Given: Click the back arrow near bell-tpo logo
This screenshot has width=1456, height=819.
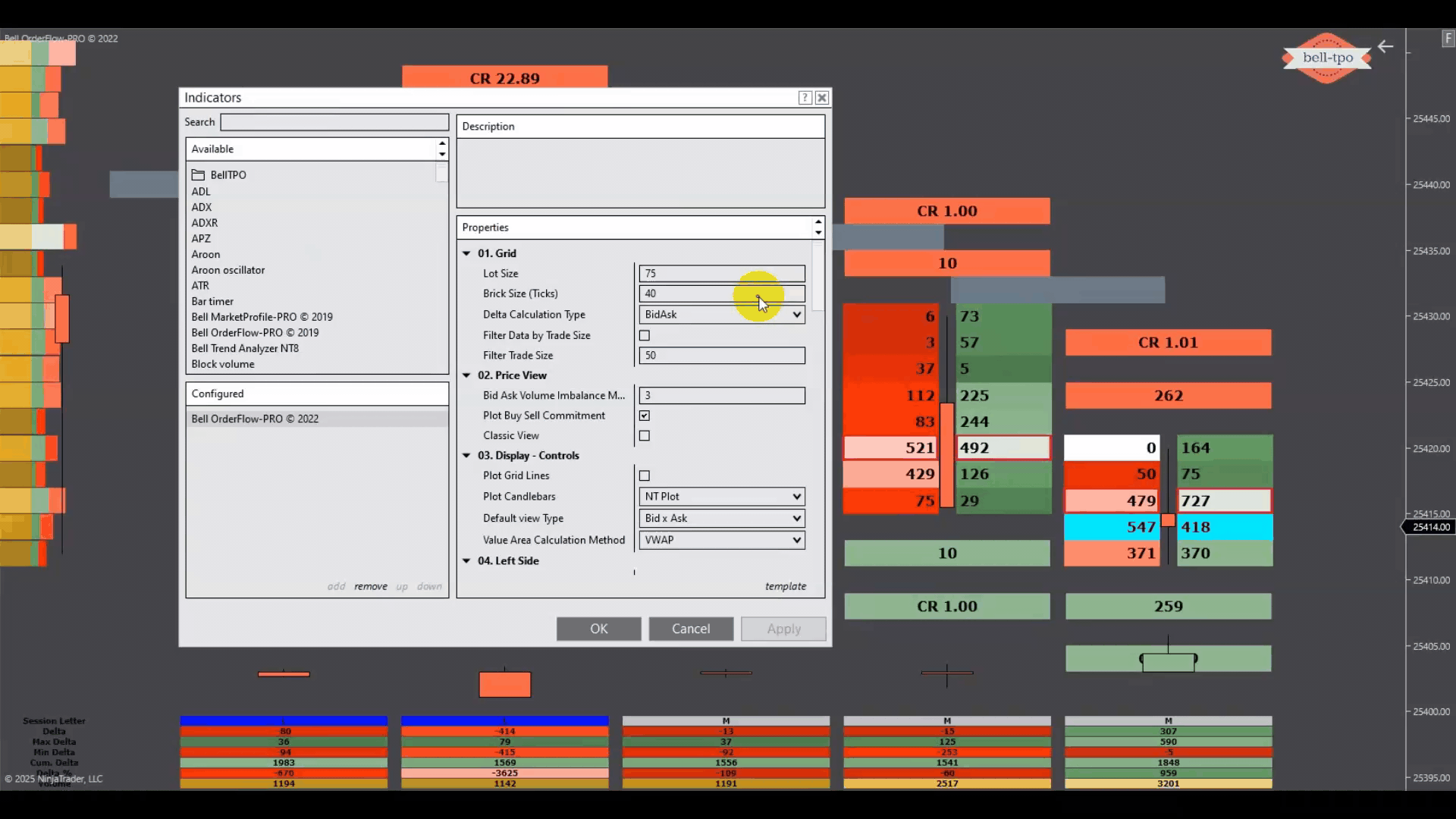Looking at the screenshot, I should click(1385, 47).
